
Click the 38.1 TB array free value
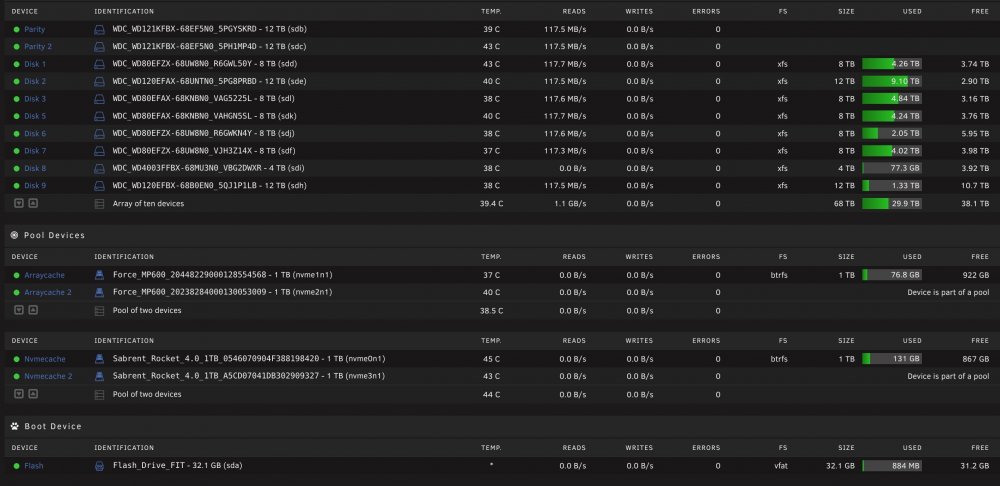click(975, 203)
